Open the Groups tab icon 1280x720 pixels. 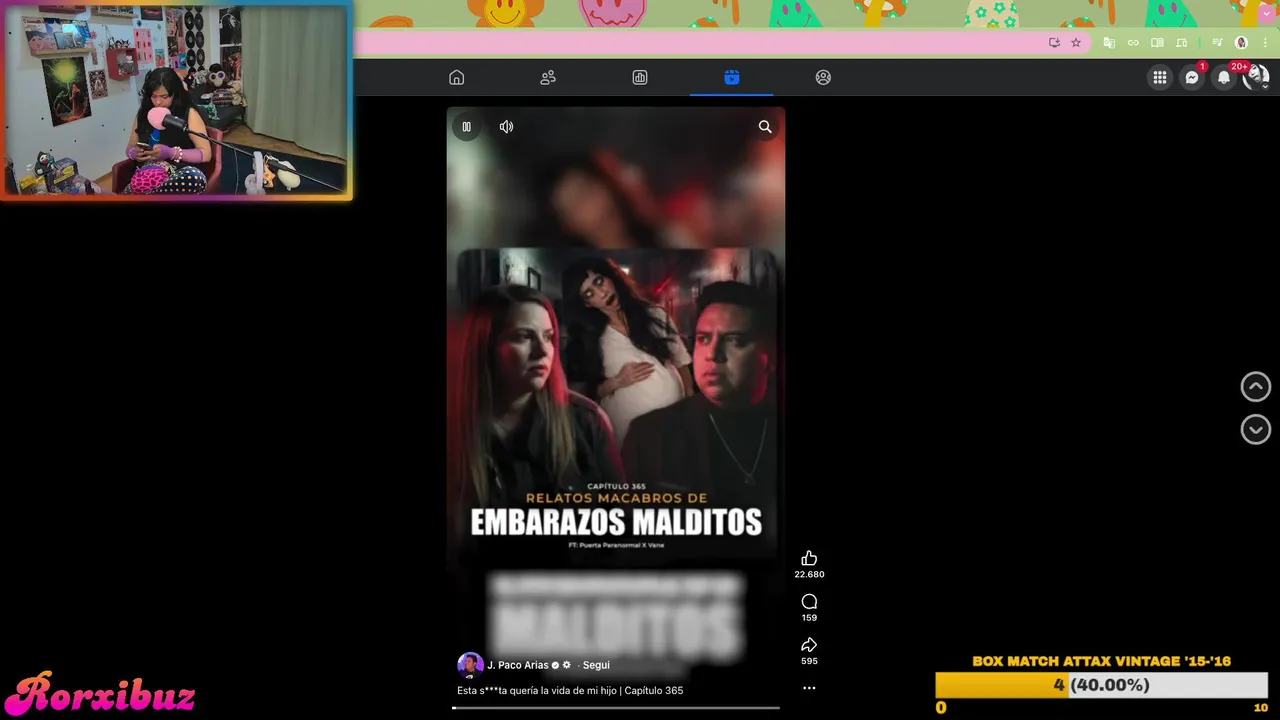(823, 77)
